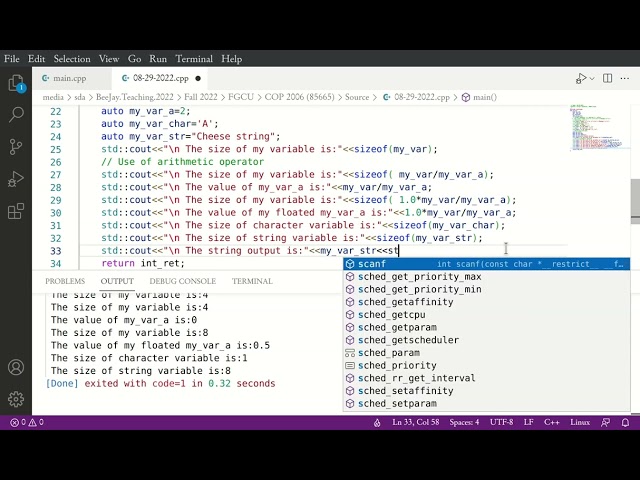
Task: Select the 08-29-2022.cpp editor tab
Action: [161, 78]
